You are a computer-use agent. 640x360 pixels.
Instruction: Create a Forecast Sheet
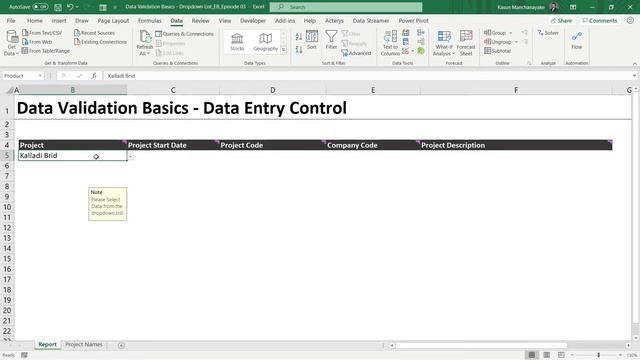coord(466,43)
